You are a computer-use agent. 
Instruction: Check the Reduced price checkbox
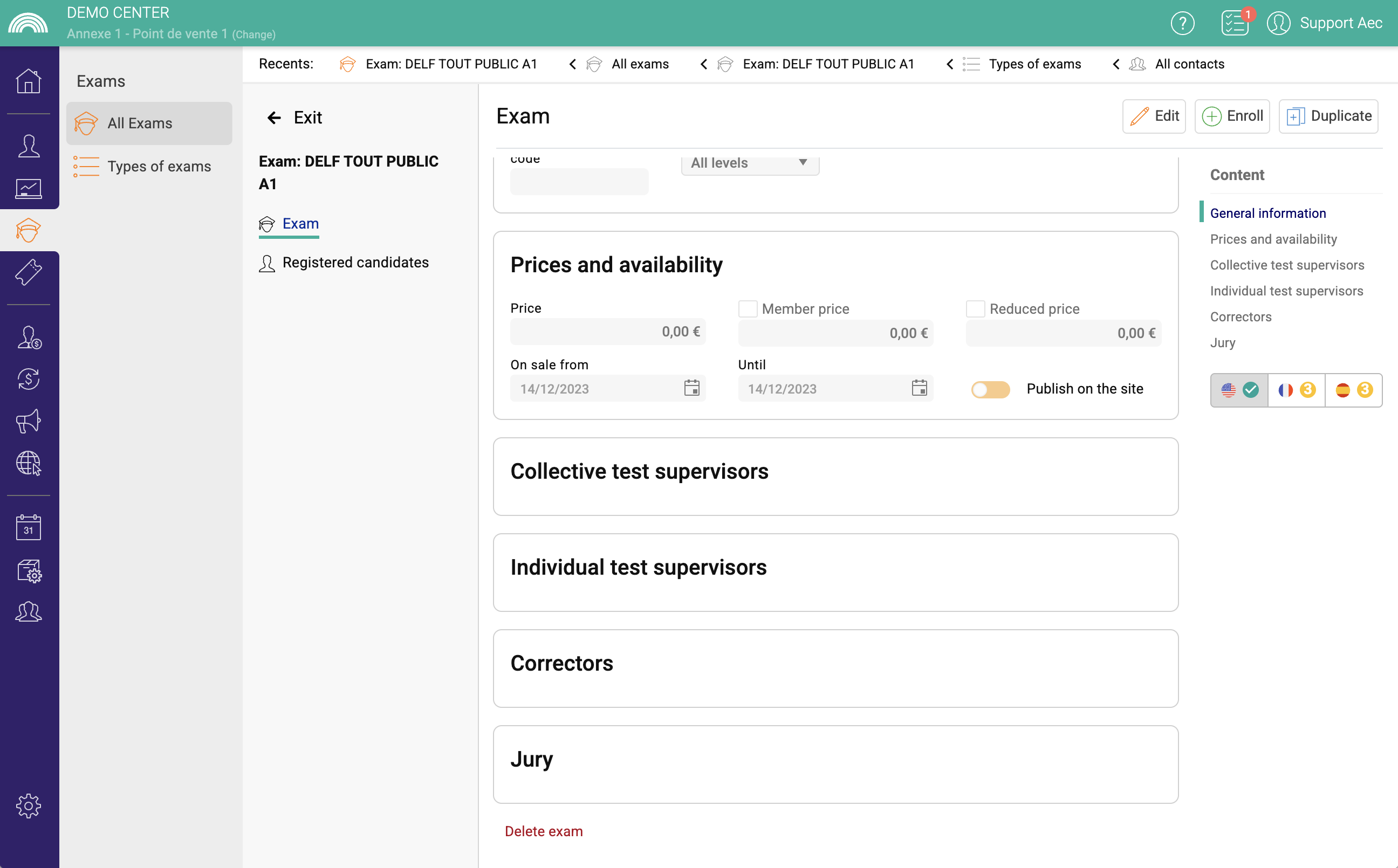click(x=976, y=309)
